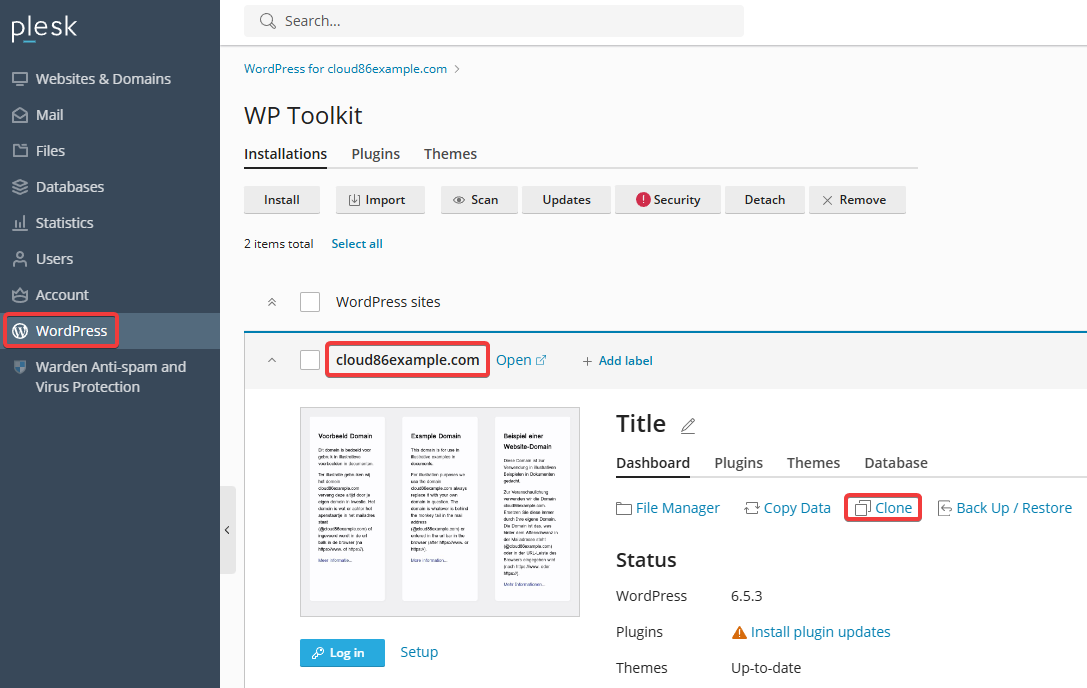The height and width of the screenshot is (688, 1087).
Task: Click the red Security alert icon
Action: (x=643, y=199)
